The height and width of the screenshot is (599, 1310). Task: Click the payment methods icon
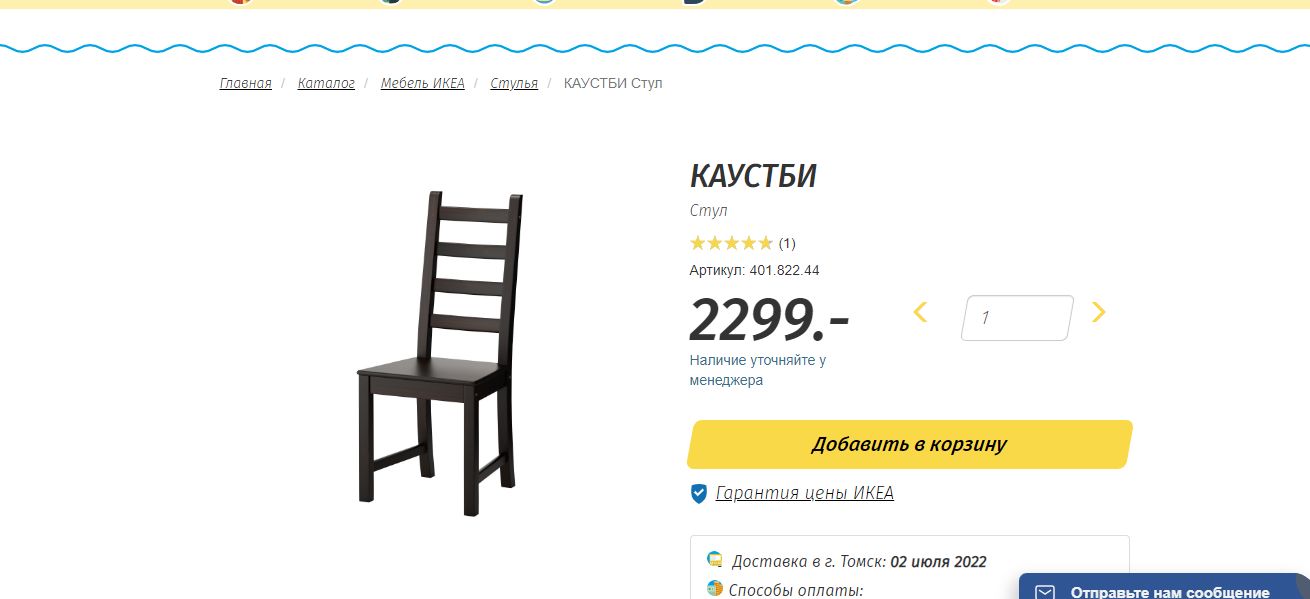714,589
